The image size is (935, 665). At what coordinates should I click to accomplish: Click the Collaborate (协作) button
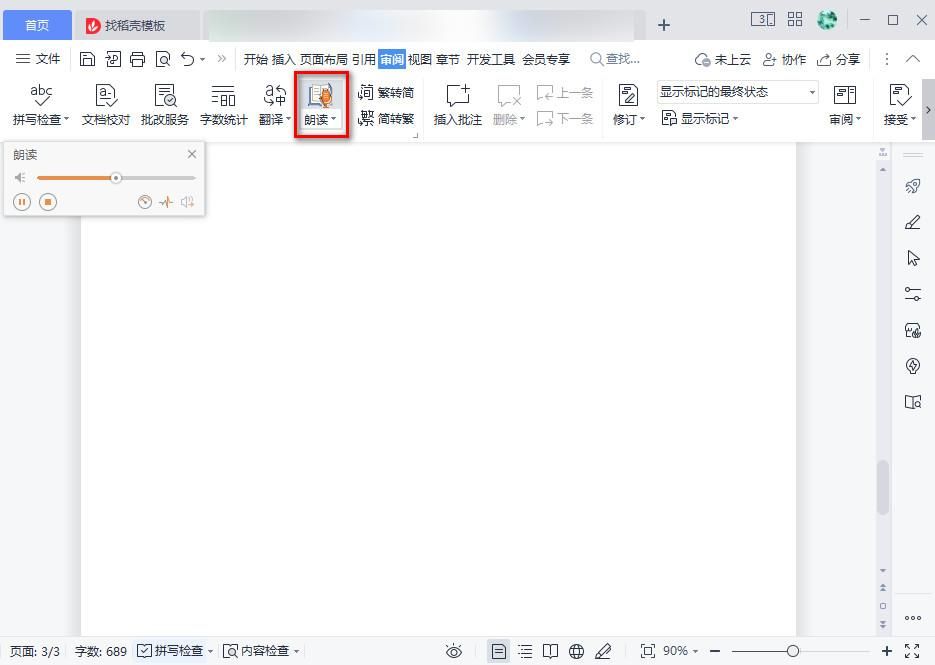785,59
